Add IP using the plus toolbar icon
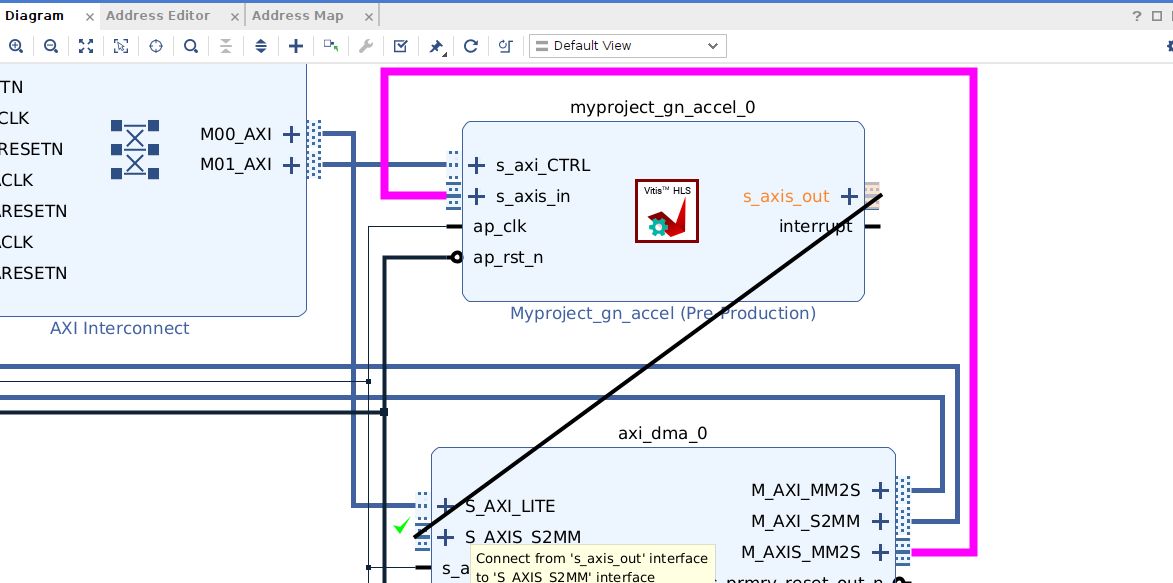Viewport: 1173px width, 583px height. 295,46
